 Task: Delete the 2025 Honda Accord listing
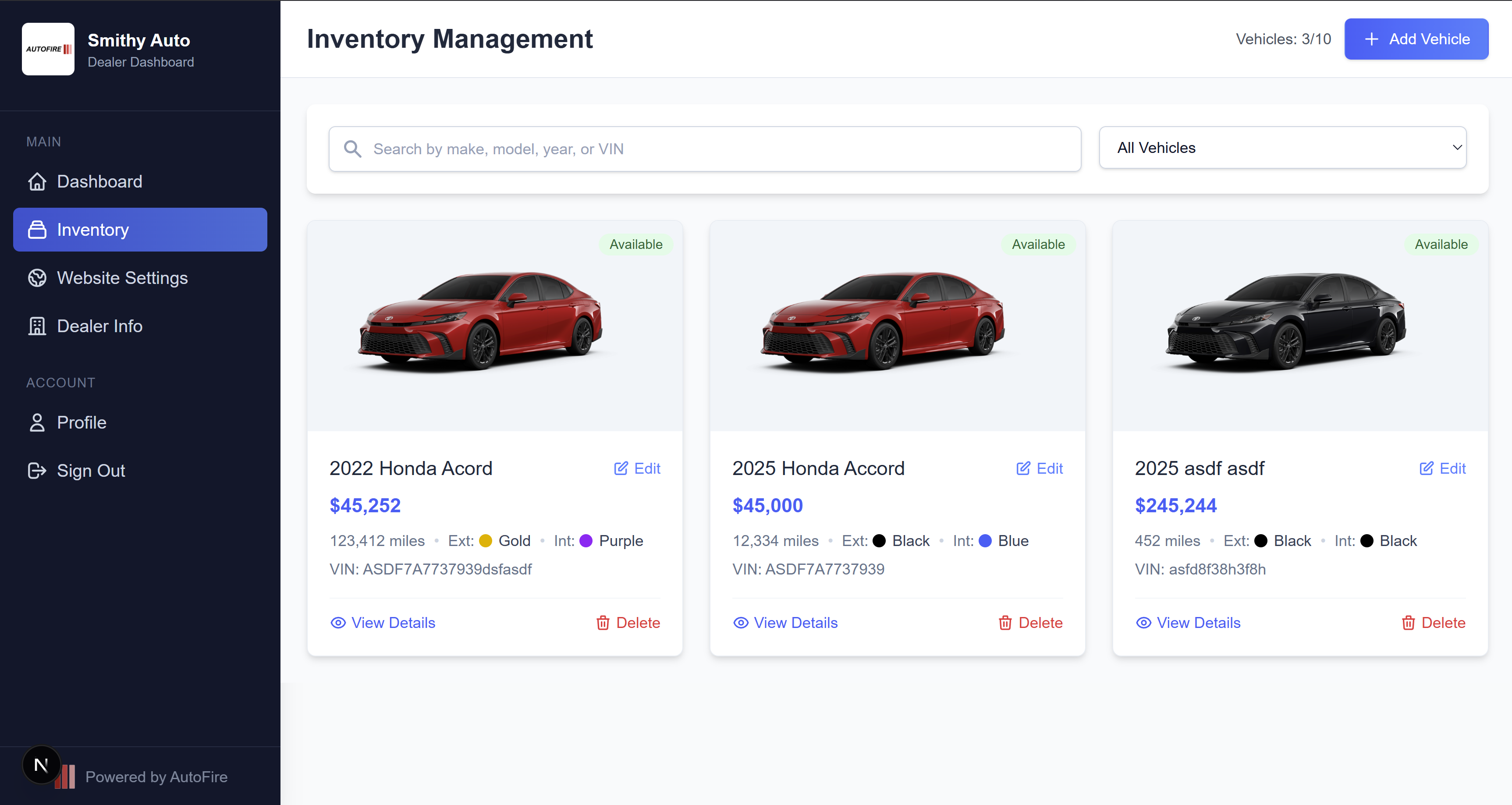click(x=1031, y=623)
